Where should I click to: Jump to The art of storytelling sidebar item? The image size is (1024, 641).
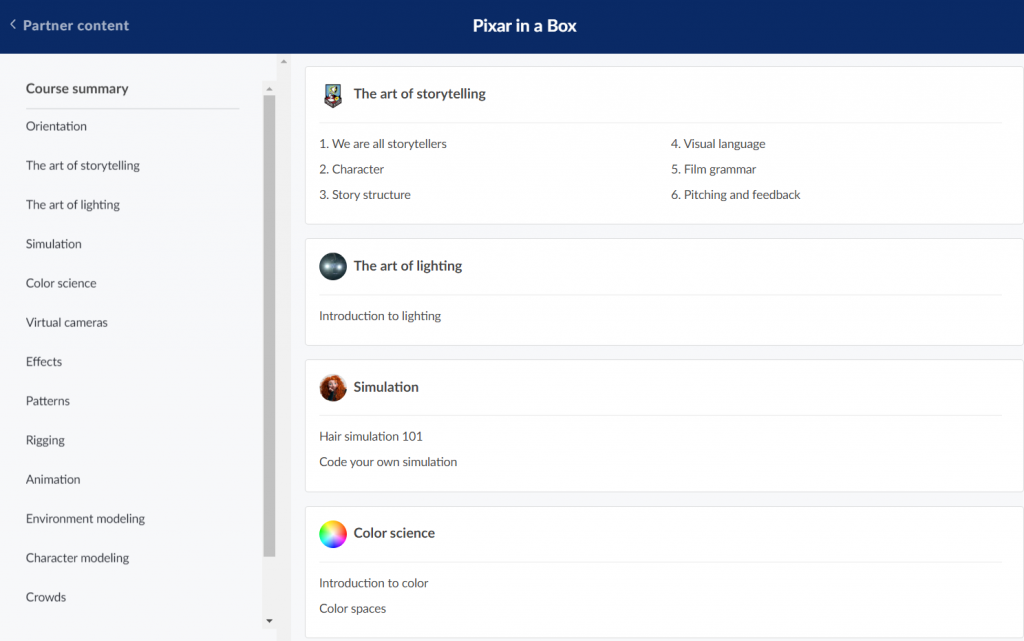(x=83, y=165)
